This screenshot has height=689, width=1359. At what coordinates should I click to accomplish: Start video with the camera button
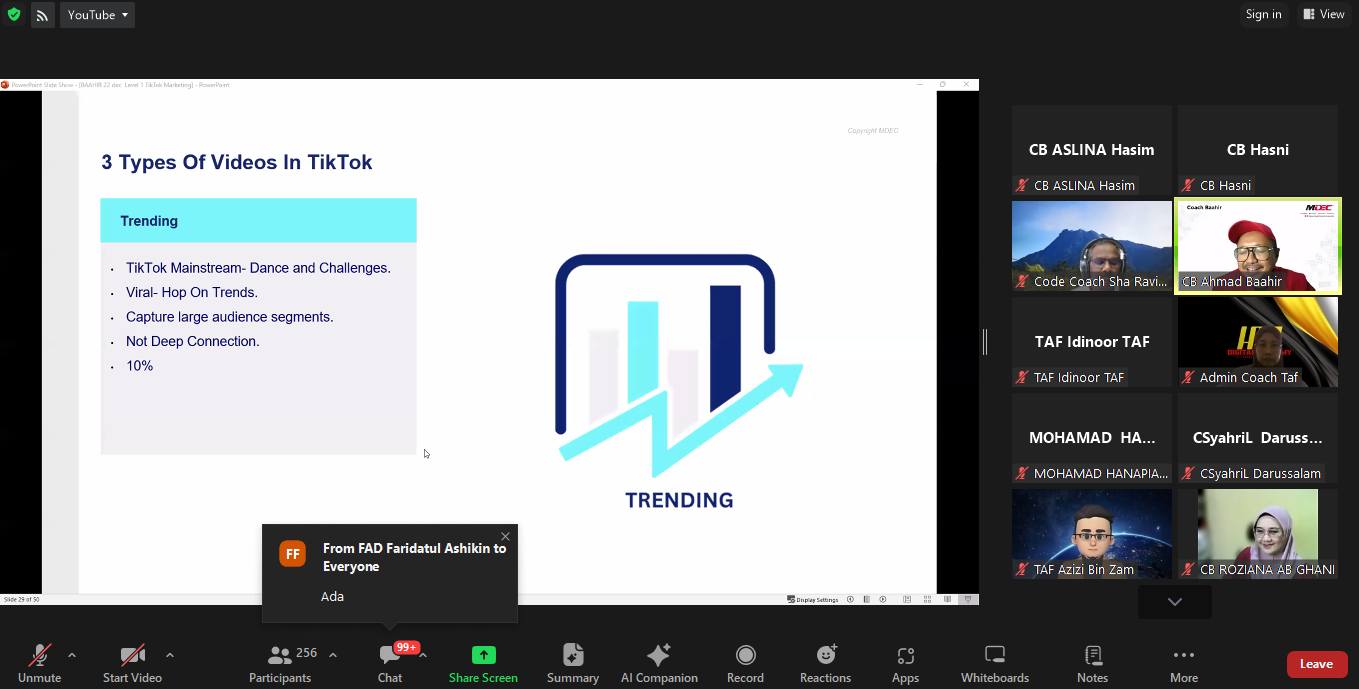click(132, 663)
